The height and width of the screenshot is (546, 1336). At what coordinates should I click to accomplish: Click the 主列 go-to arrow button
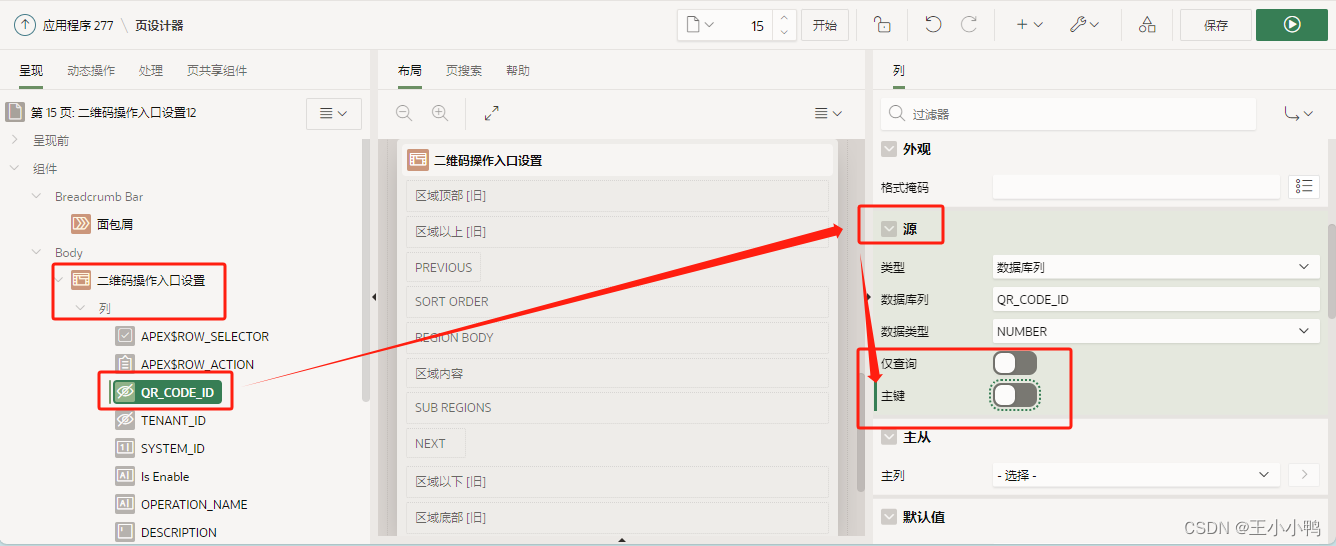(x=1303, y=475)
